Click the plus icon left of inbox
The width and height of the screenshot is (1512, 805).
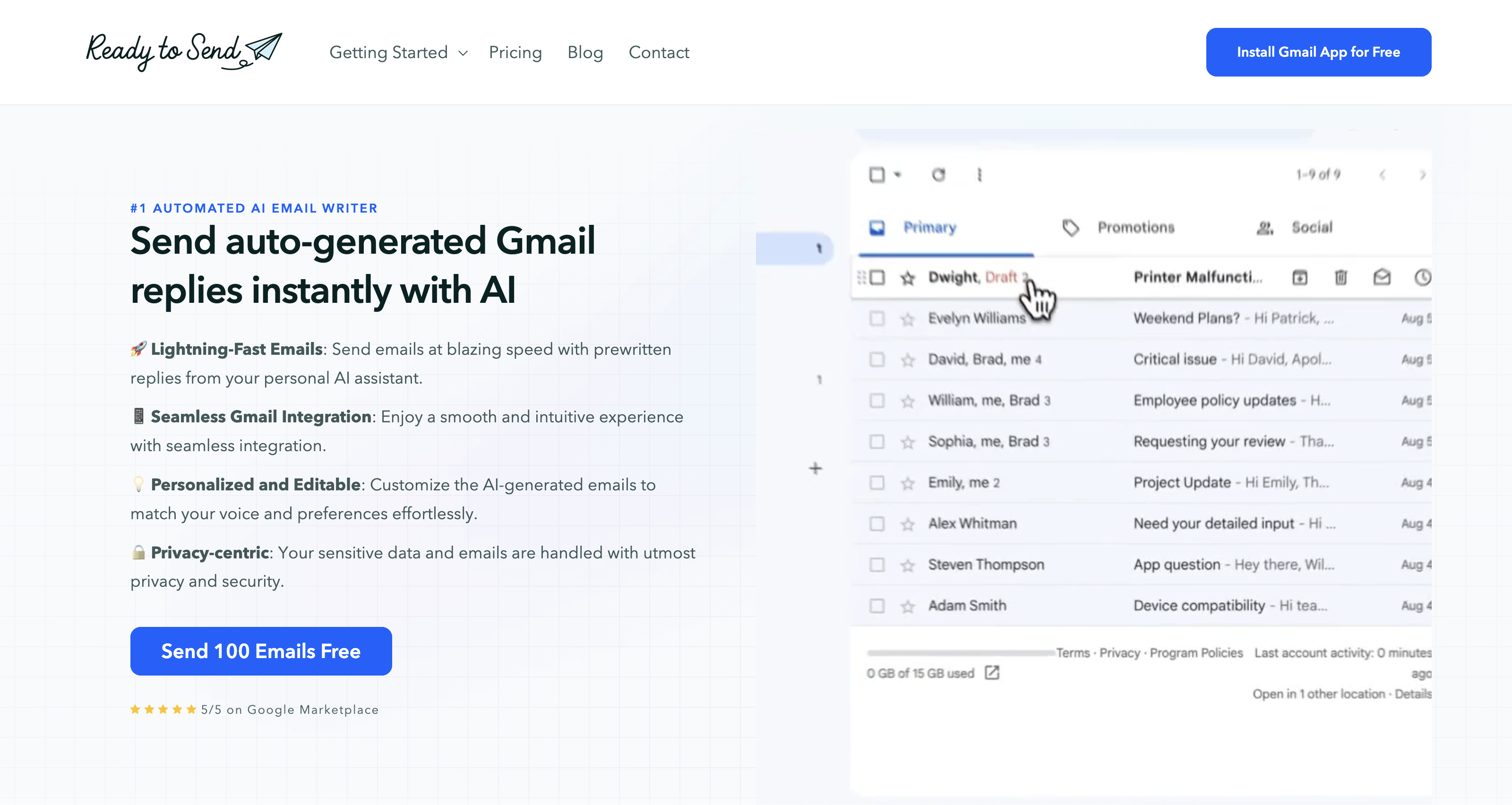point(815,468)
